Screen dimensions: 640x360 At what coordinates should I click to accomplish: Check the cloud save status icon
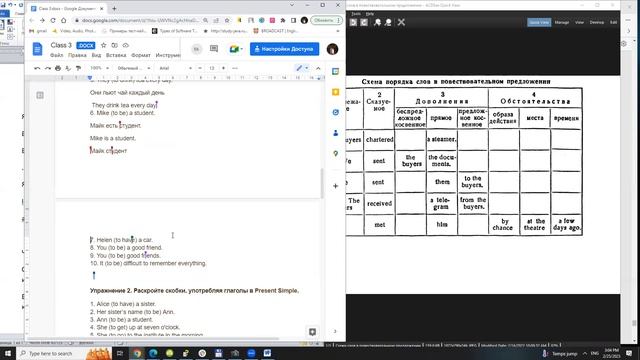point(126,45)
